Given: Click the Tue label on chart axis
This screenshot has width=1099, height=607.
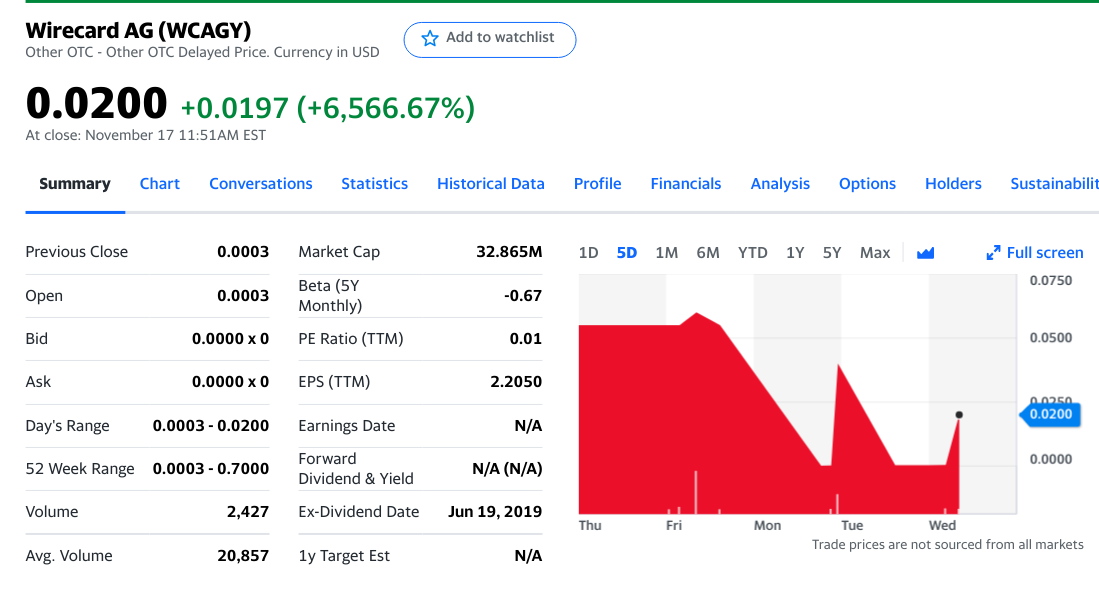Looking at the screenshot, I should [852, 526].
